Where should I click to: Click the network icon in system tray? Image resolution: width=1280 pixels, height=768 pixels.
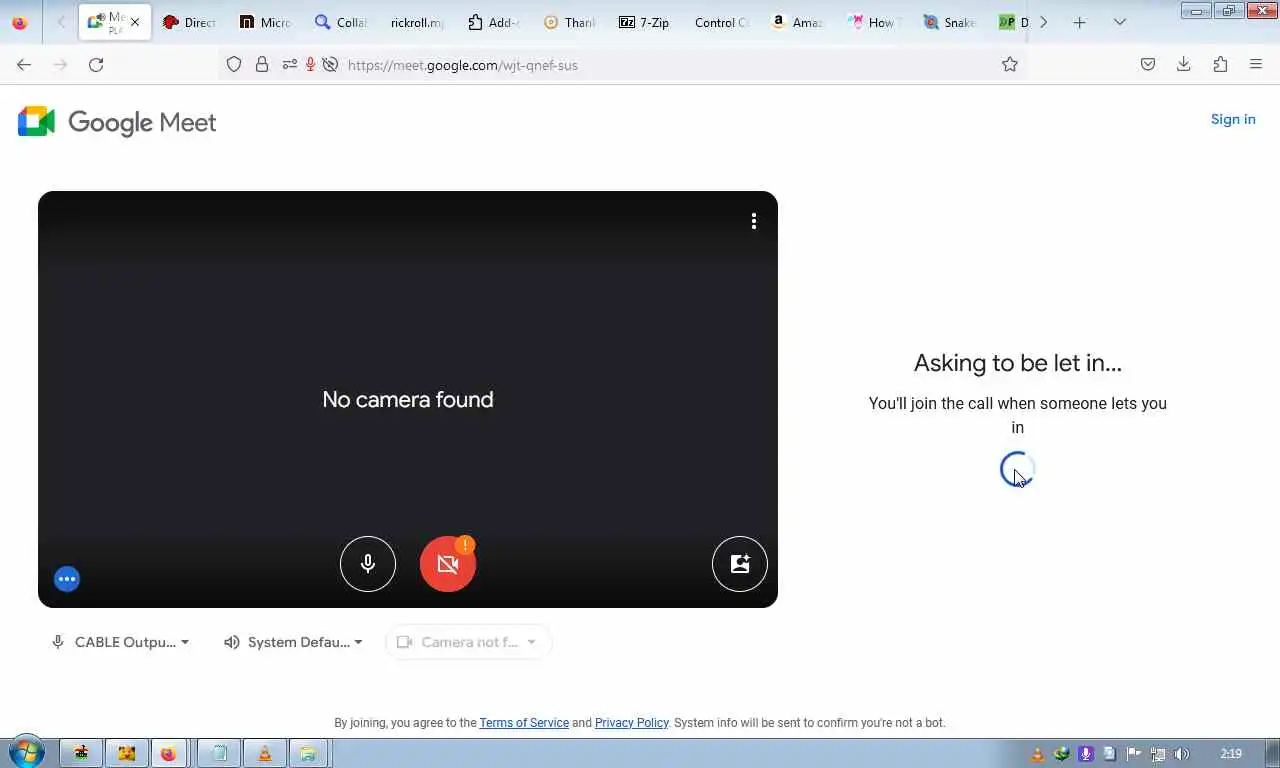tap(1158, 754)
